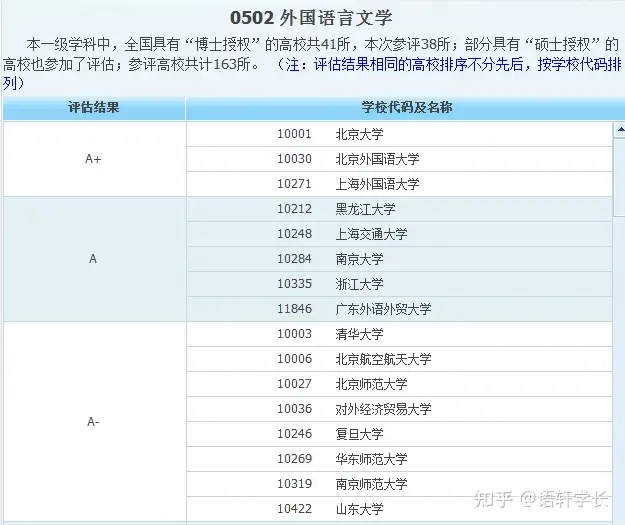
Task: Click the row 清华大学
Action: pos(399,334)
